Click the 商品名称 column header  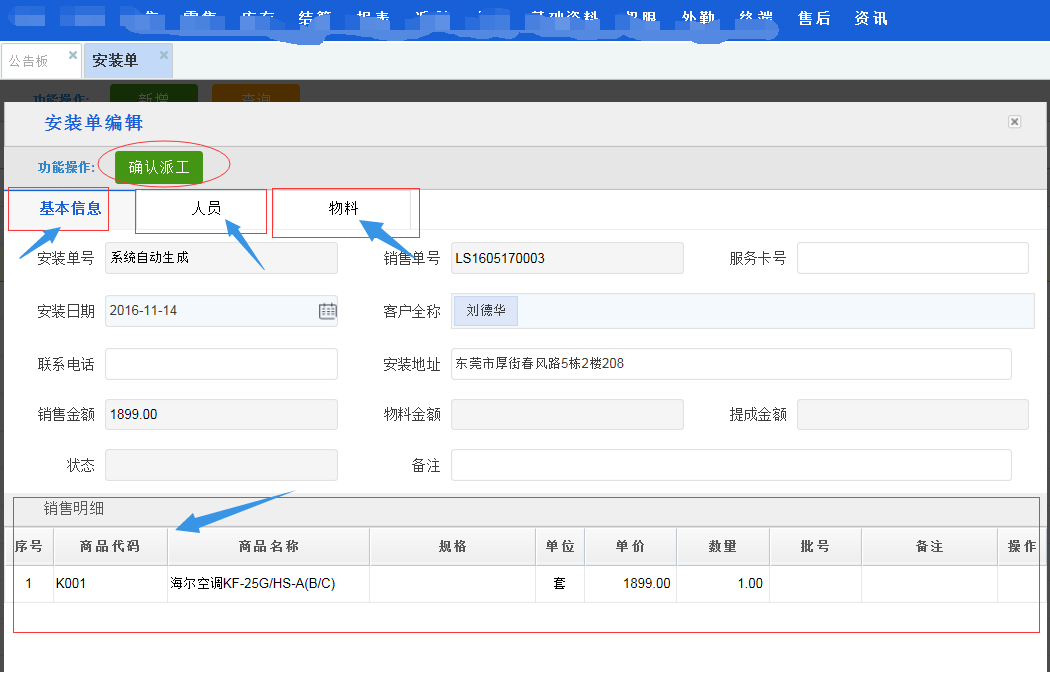tap(269, 547)
